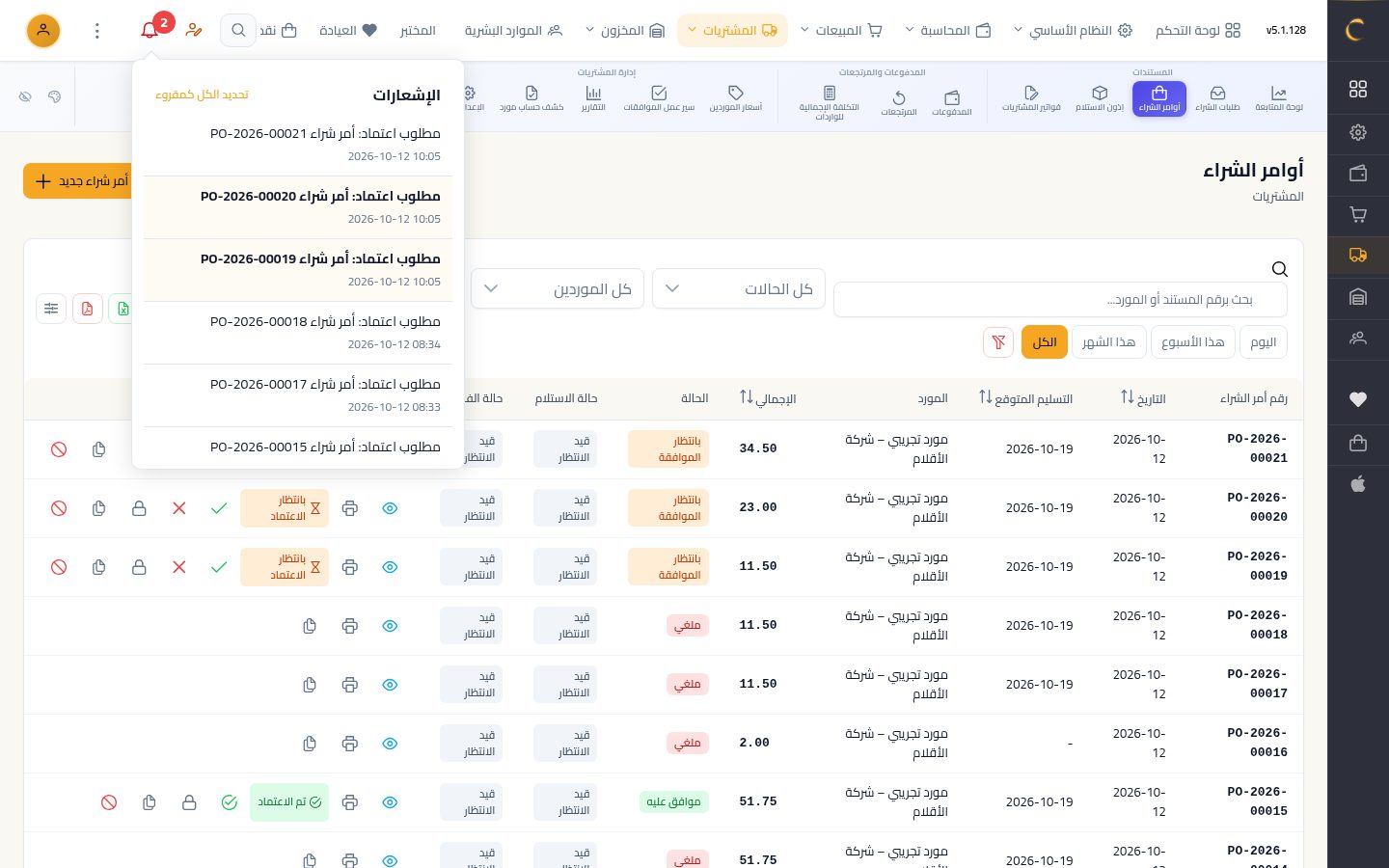Open العيادة in top menu
The width and height of the screenshot is (1389, 868).
[x=348, y=31]
